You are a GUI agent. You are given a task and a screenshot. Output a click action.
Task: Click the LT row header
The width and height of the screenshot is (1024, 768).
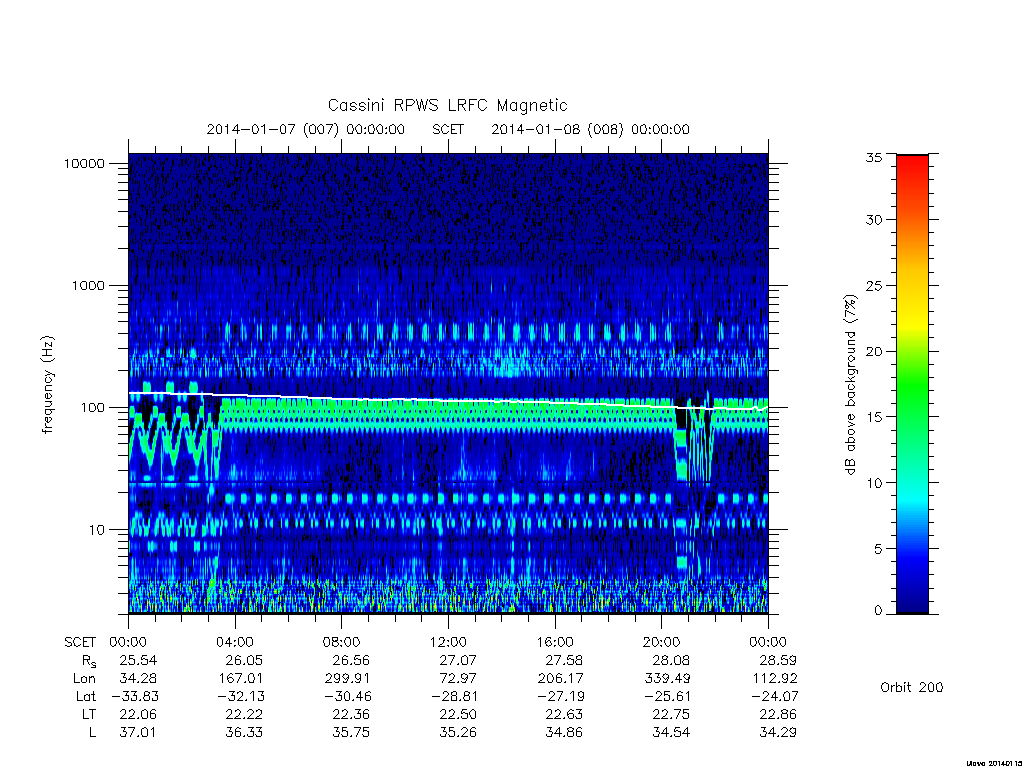click(x=89, y=714)
